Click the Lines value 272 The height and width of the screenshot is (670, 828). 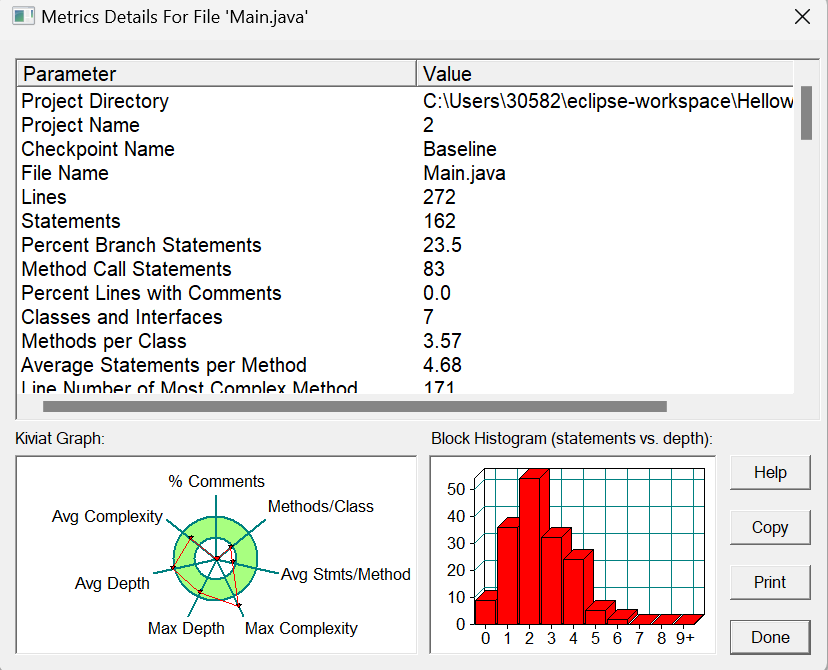439,197
